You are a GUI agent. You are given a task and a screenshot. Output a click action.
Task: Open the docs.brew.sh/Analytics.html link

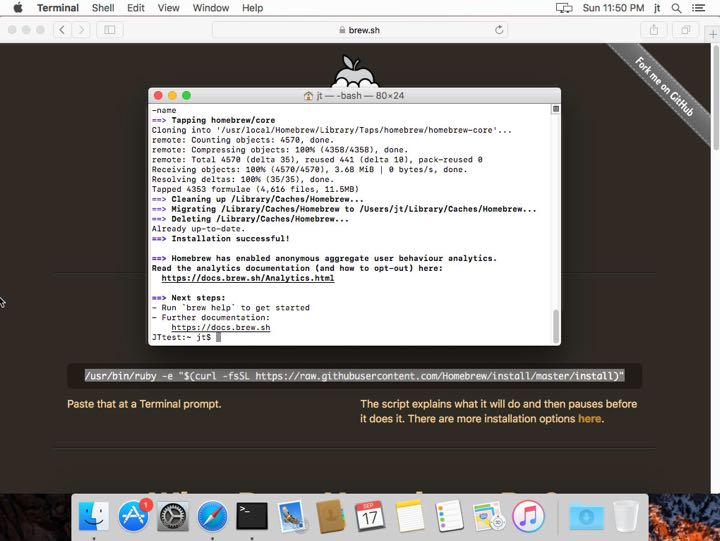click(x=248, y=278)
